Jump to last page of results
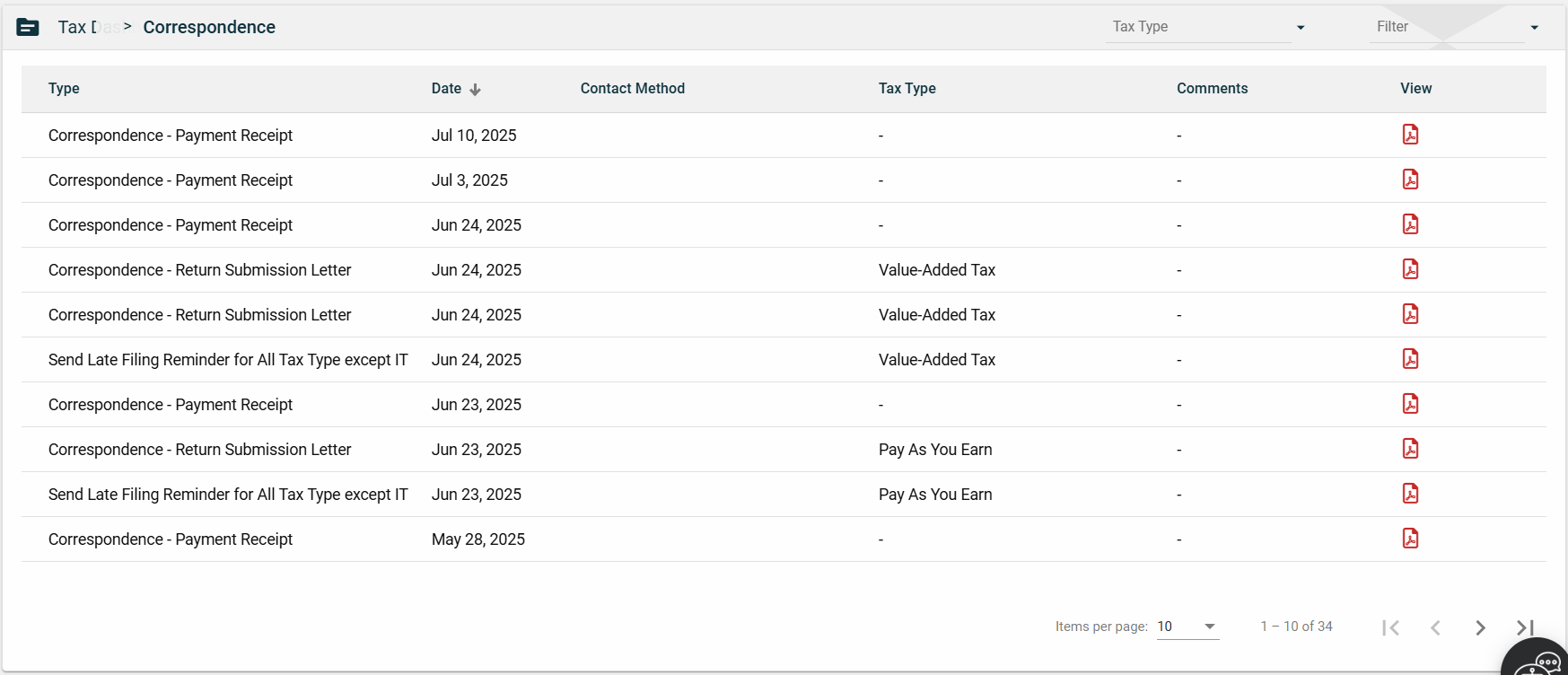The width and height of the screenshot is (1568, 675). (x=1525, y=627)
